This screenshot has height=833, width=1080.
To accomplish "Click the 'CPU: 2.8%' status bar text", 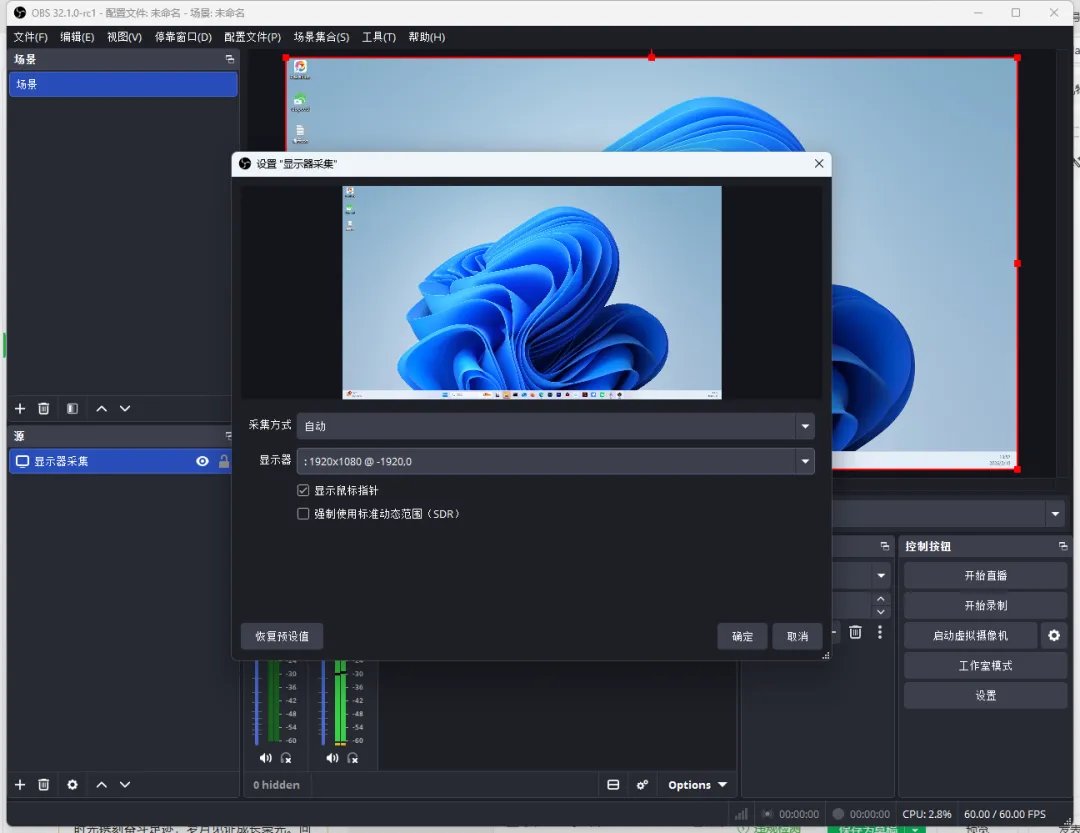I will click(926, 814).
